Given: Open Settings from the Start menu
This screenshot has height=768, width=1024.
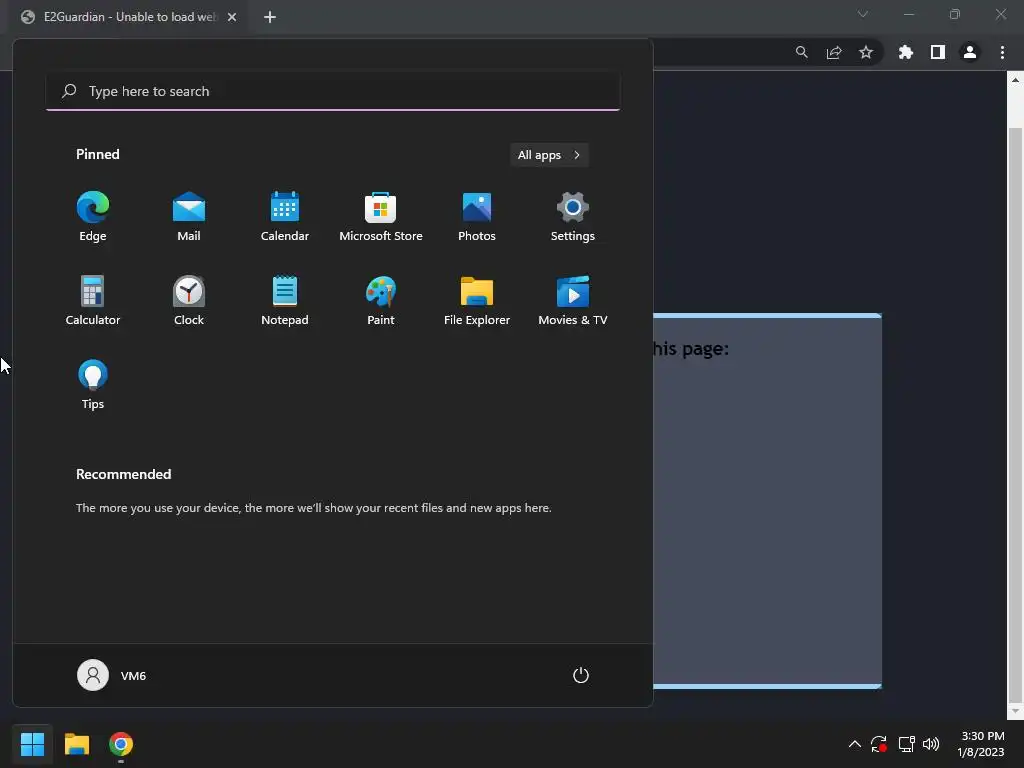Looking at the screenshot, I should coord(573,216).
